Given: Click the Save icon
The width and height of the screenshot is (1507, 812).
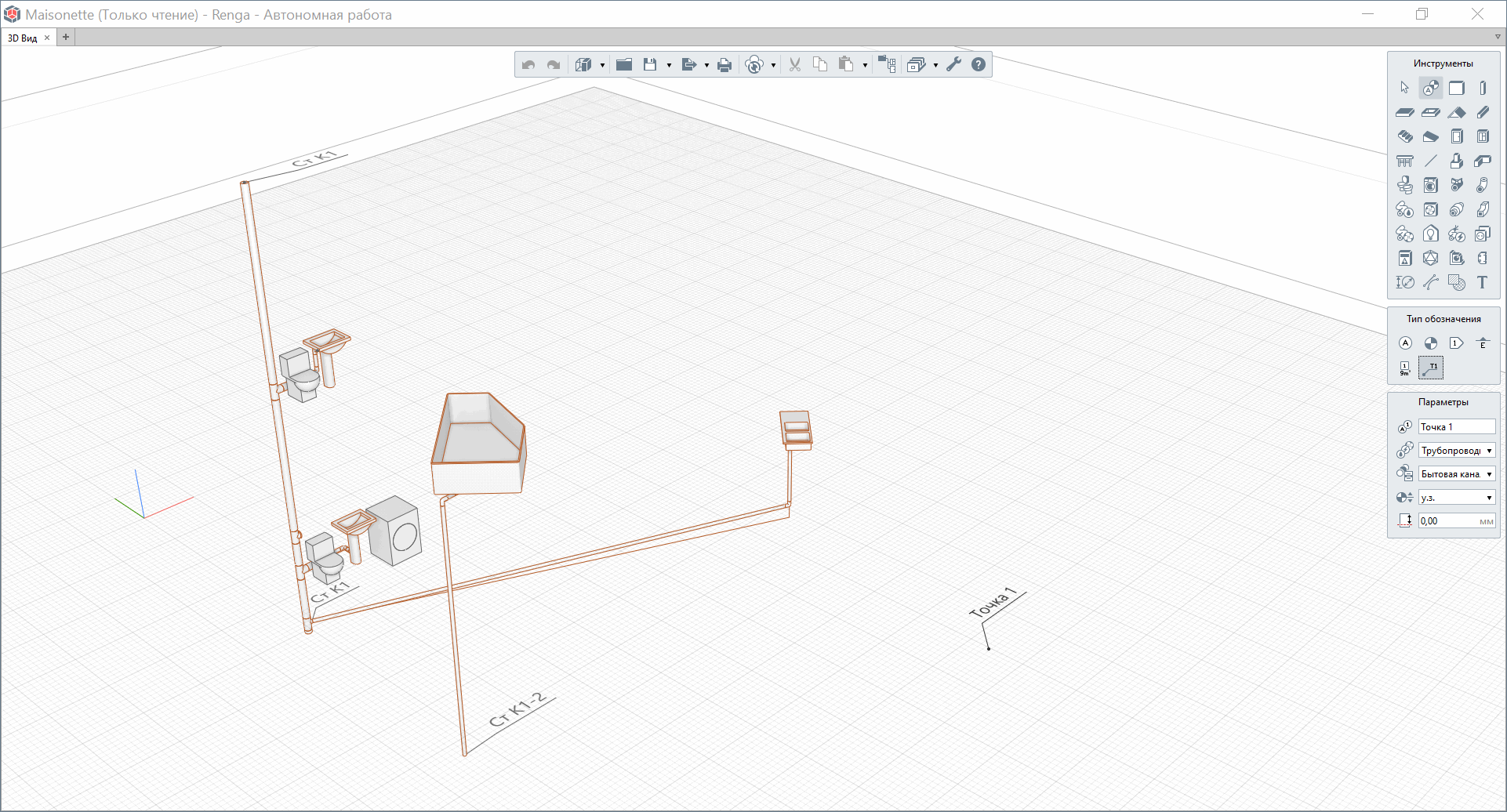Looking at the screenshot, I should pos(650,64).
